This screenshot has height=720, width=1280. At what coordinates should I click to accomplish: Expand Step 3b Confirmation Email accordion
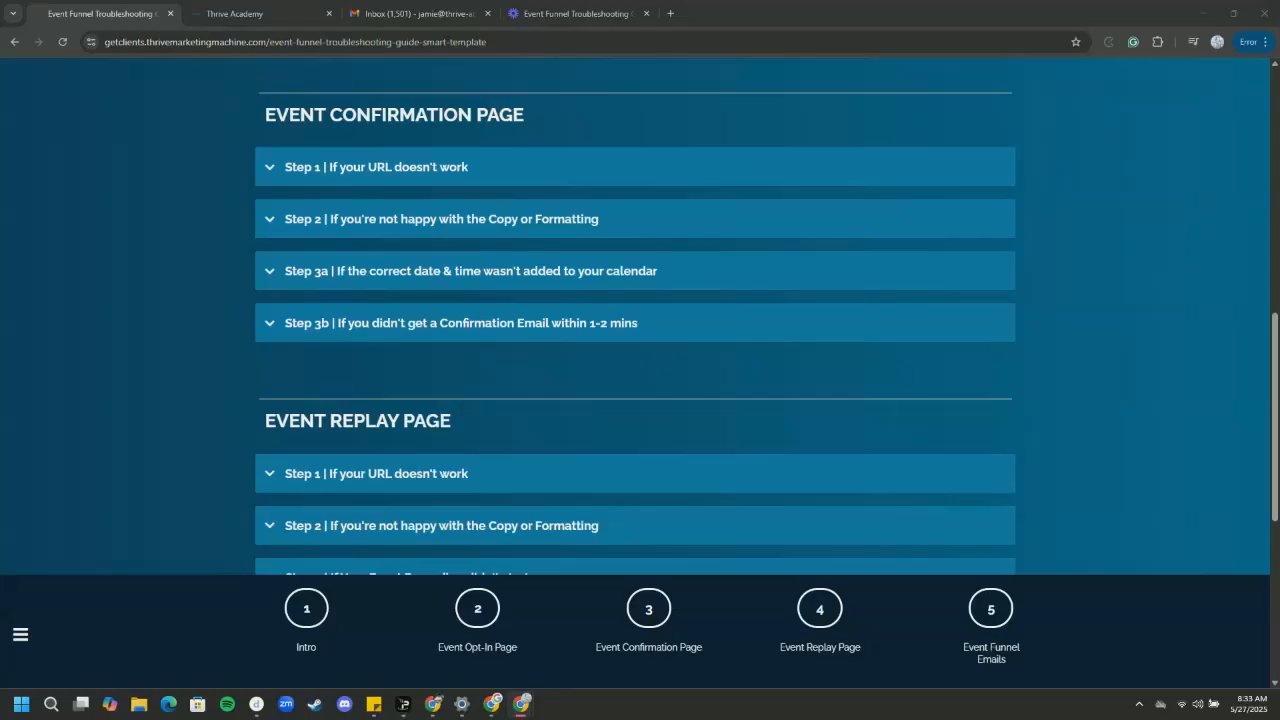coord(635,323)
